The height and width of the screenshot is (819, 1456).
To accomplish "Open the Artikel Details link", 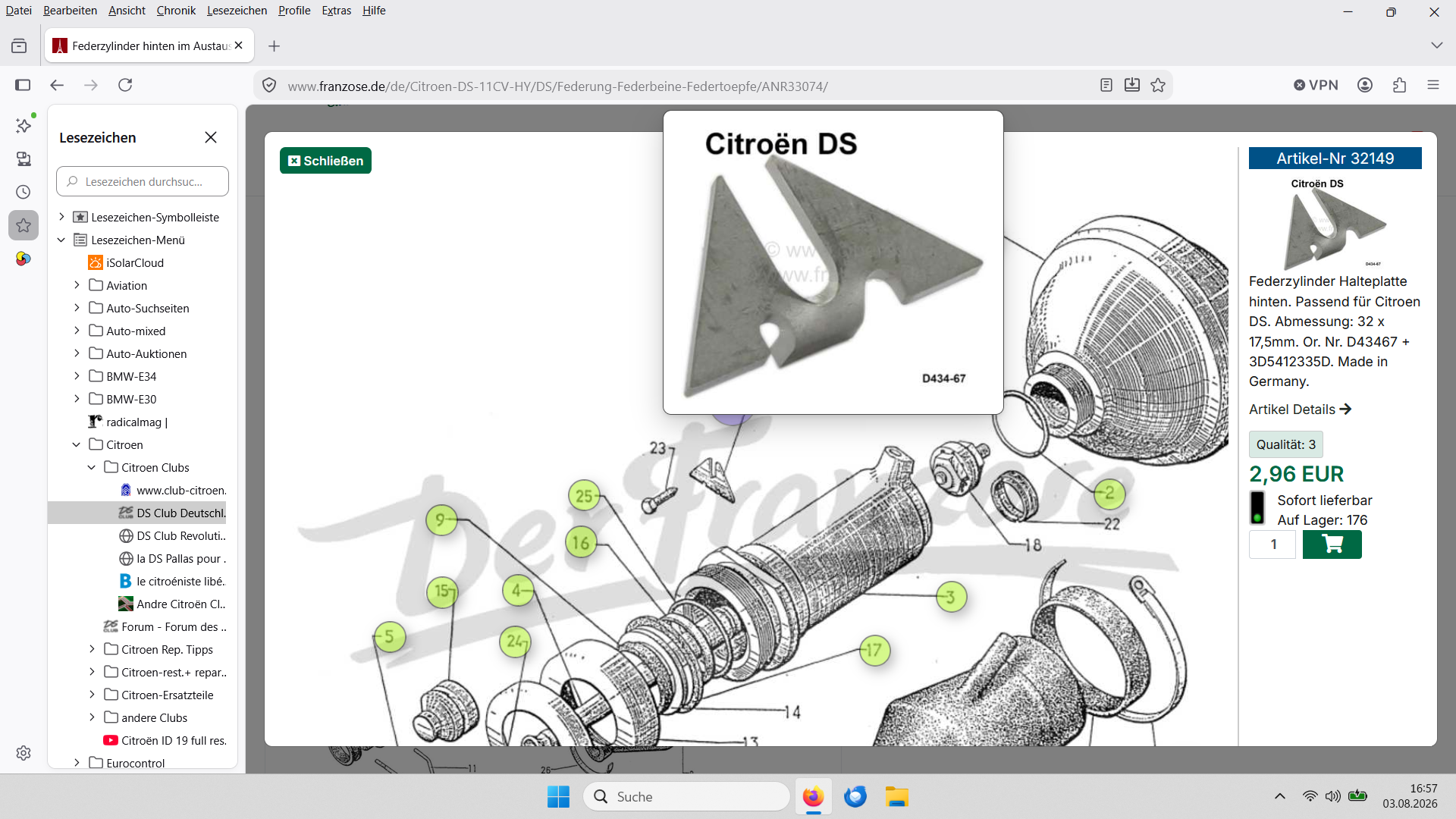I will tap(1300, 409).
